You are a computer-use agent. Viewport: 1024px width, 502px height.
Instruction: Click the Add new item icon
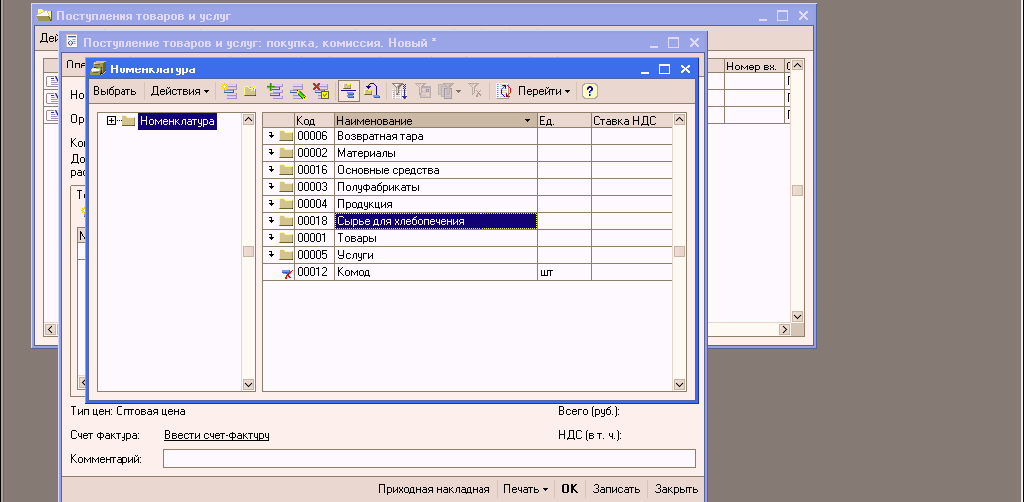tap(229, 91)
